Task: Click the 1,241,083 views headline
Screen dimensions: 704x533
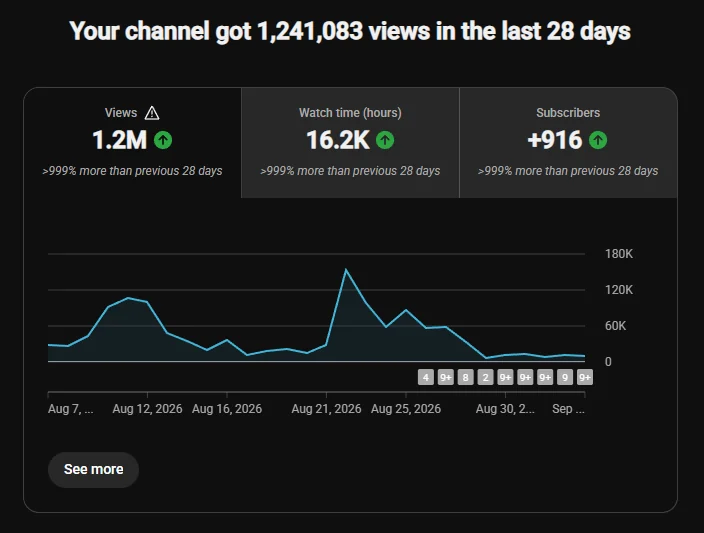Action: coord(350,31)
